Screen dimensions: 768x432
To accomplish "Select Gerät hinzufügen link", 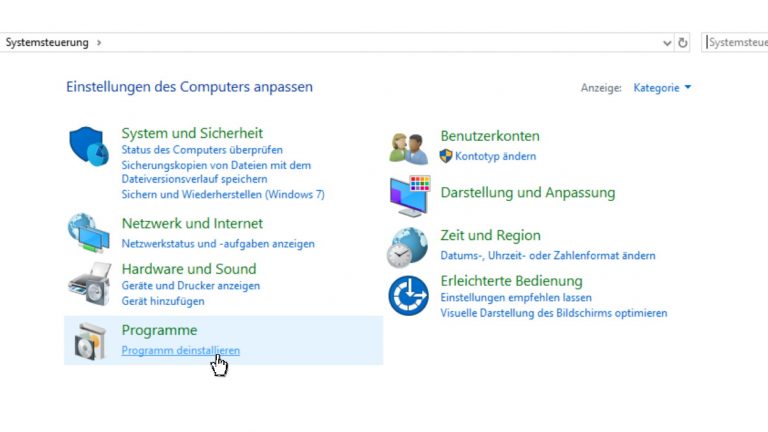I will 163,301.
